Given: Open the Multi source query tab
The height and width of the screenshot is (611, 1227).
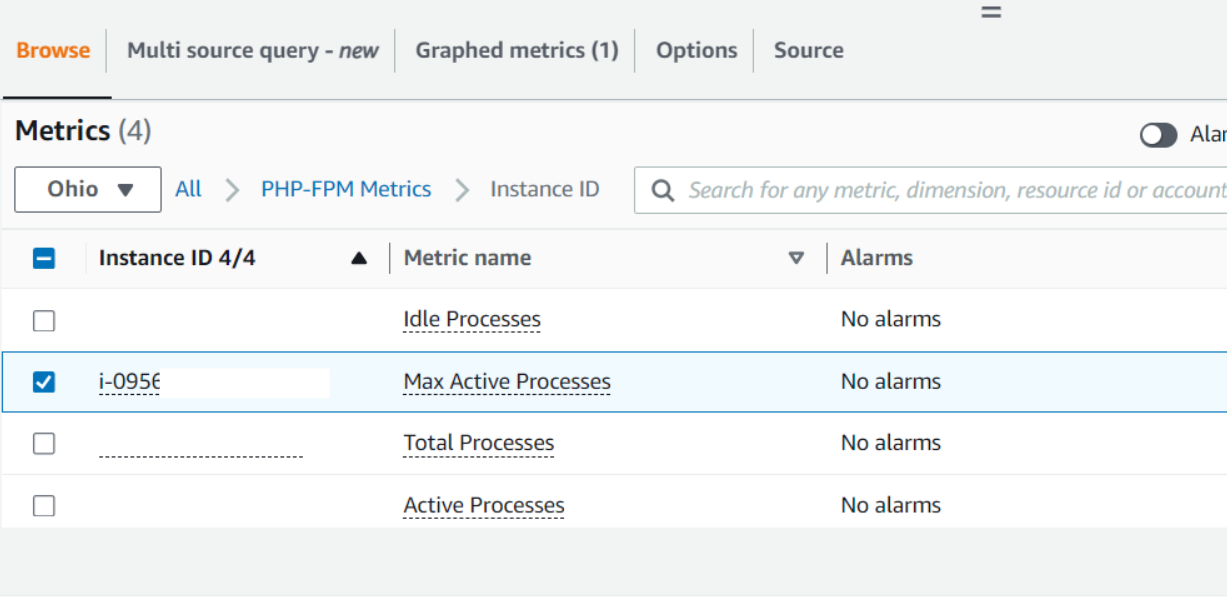Looking at the screenshot, I should click(252, 50).
